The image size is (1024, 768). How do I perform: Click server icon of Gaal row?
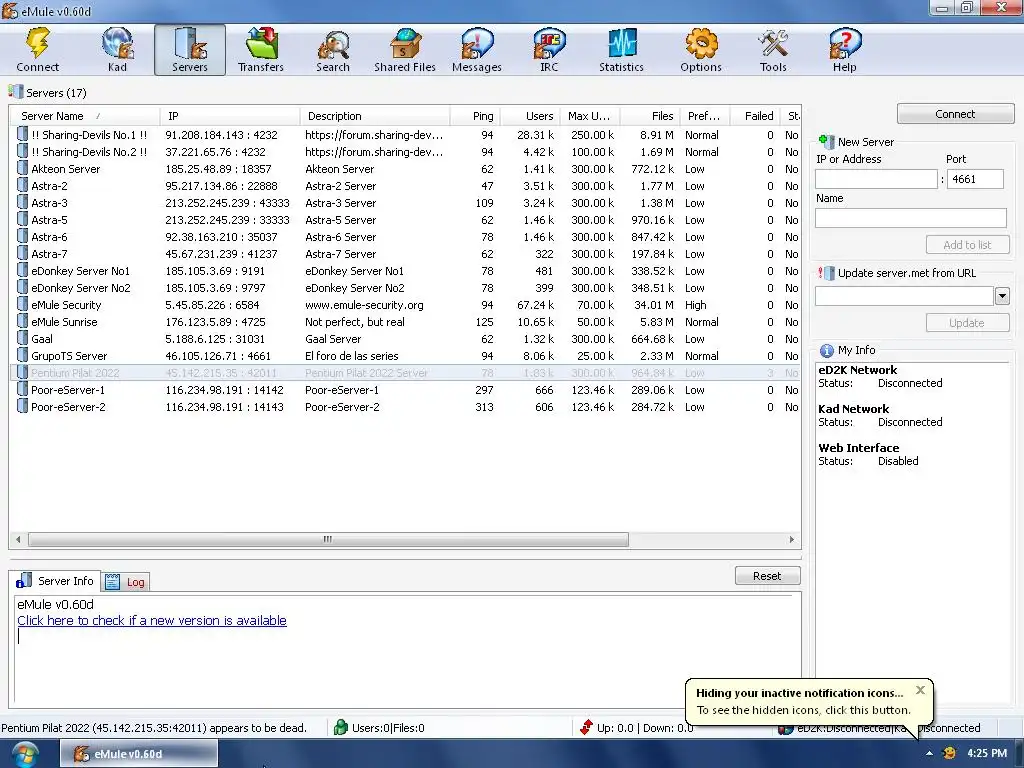[22, 339]
